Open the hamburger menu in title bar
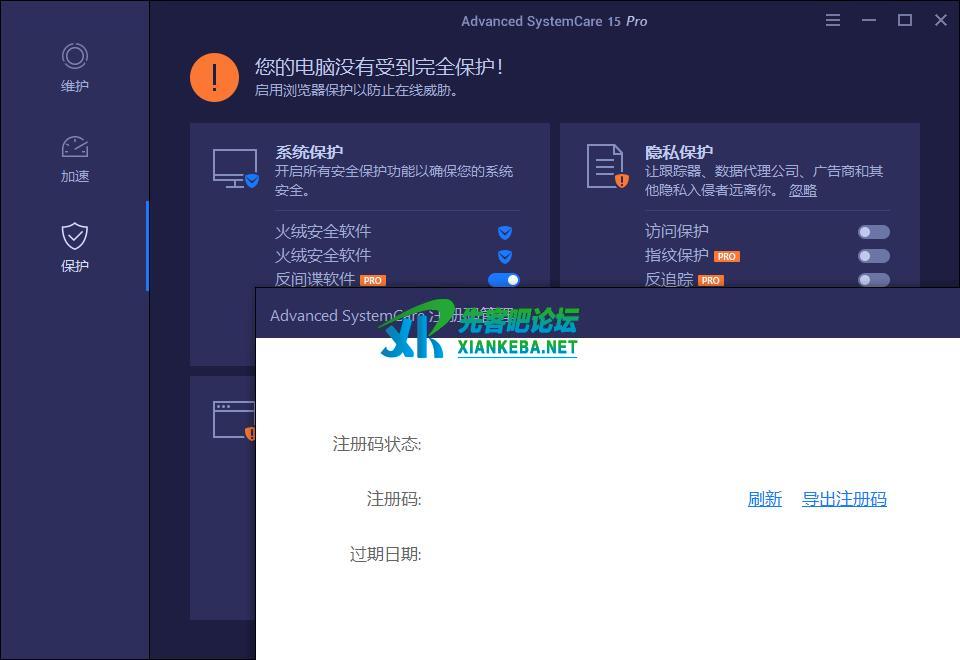960x660 pixels. pyautogui.click(x=833, y=20)
